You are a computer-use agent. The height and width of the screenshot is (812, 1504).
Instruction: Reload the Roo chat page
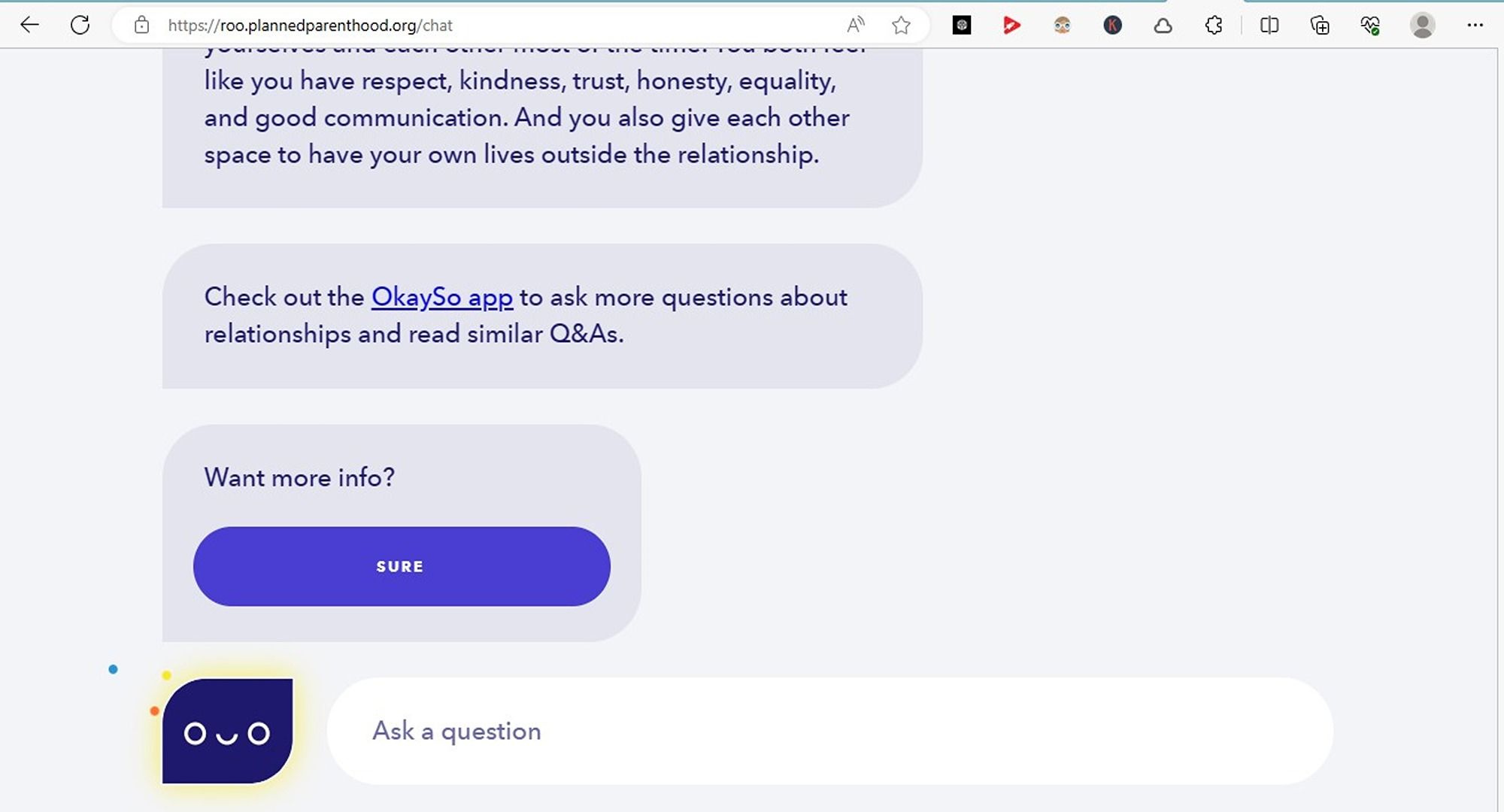80,26
